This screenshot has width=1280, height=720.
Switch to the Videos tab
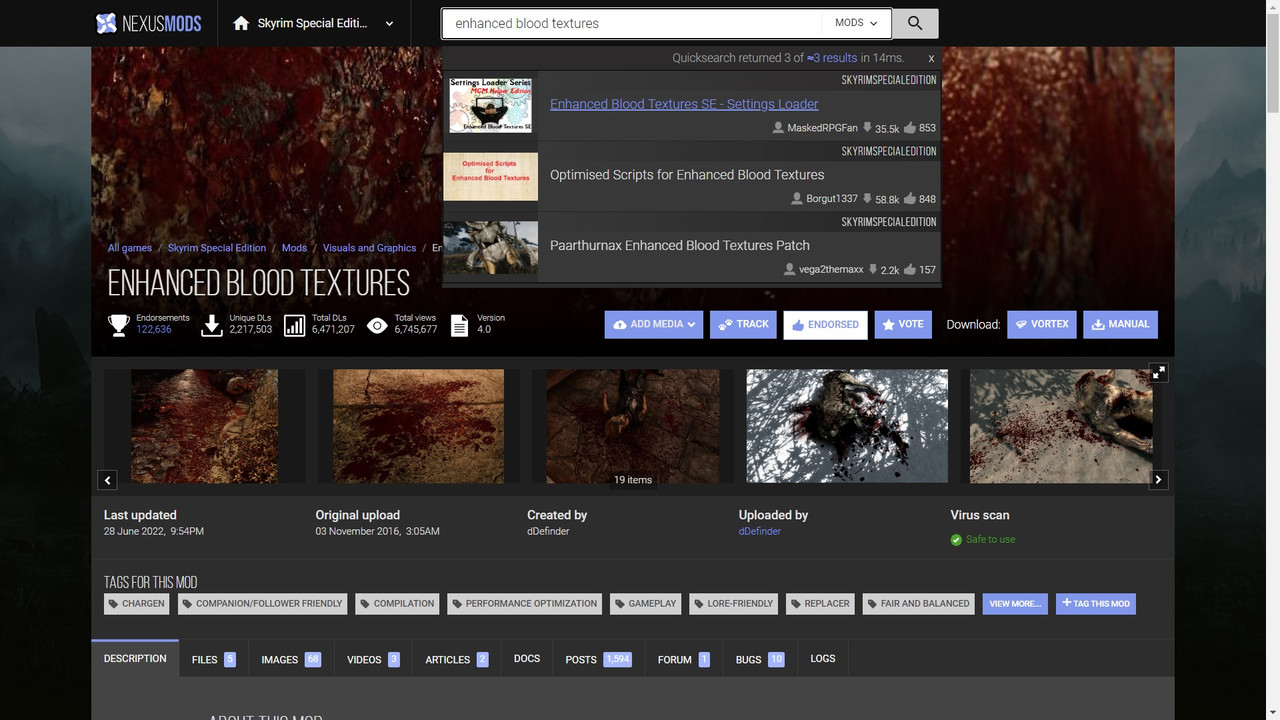[x=373, y=659]
